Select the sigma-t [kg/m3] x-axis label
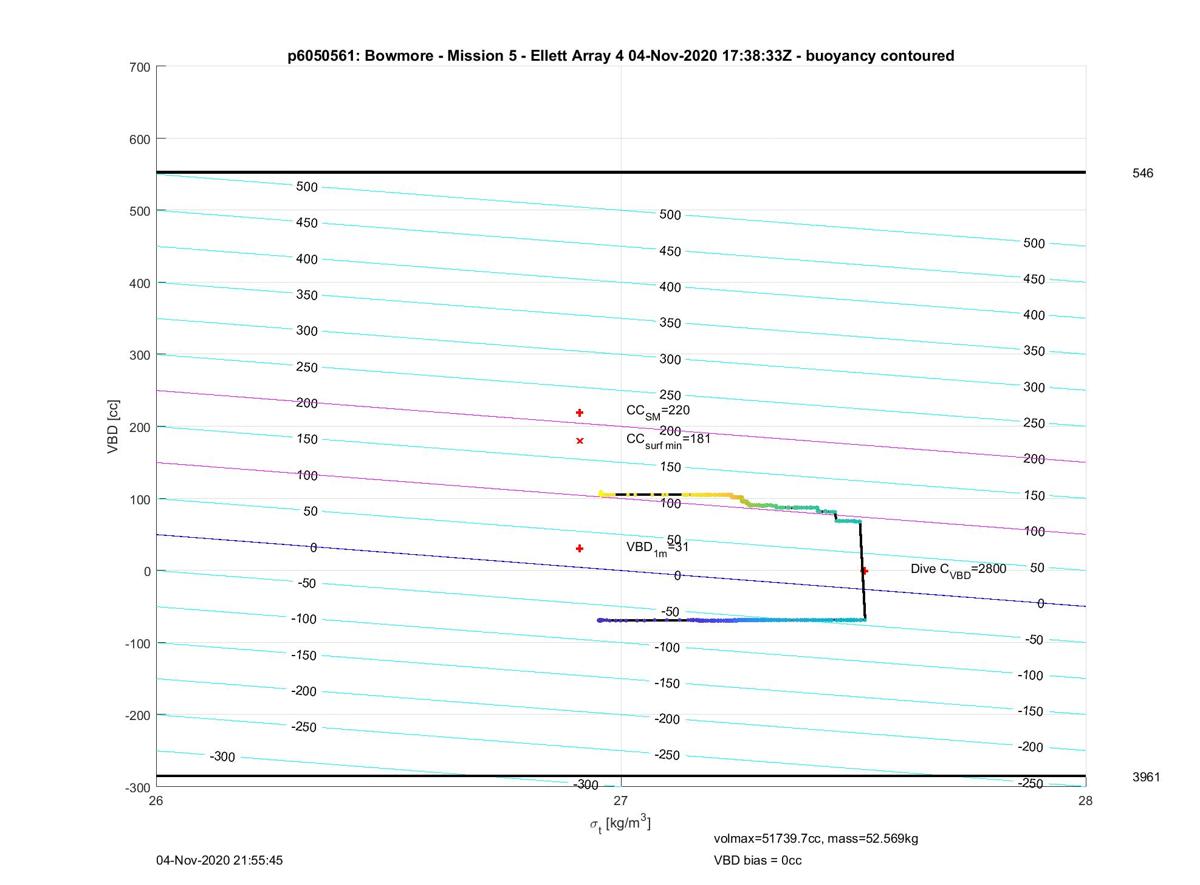Screen dimensions: 1200x885 pyautogui.click(x=620, y=823)
